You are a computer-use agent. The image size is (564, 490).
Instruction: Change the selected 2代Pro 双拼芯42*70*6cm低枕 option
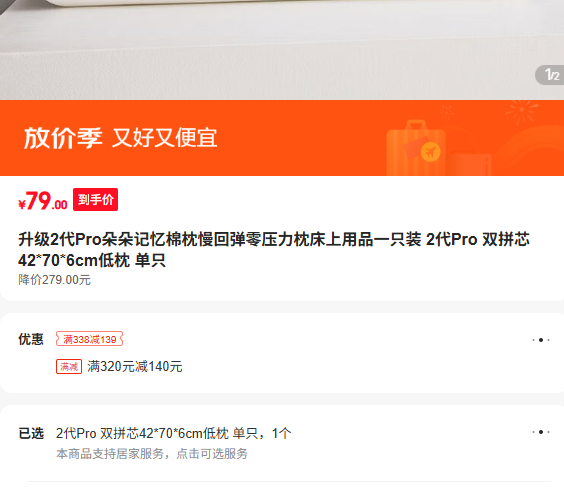pos(173,434)
